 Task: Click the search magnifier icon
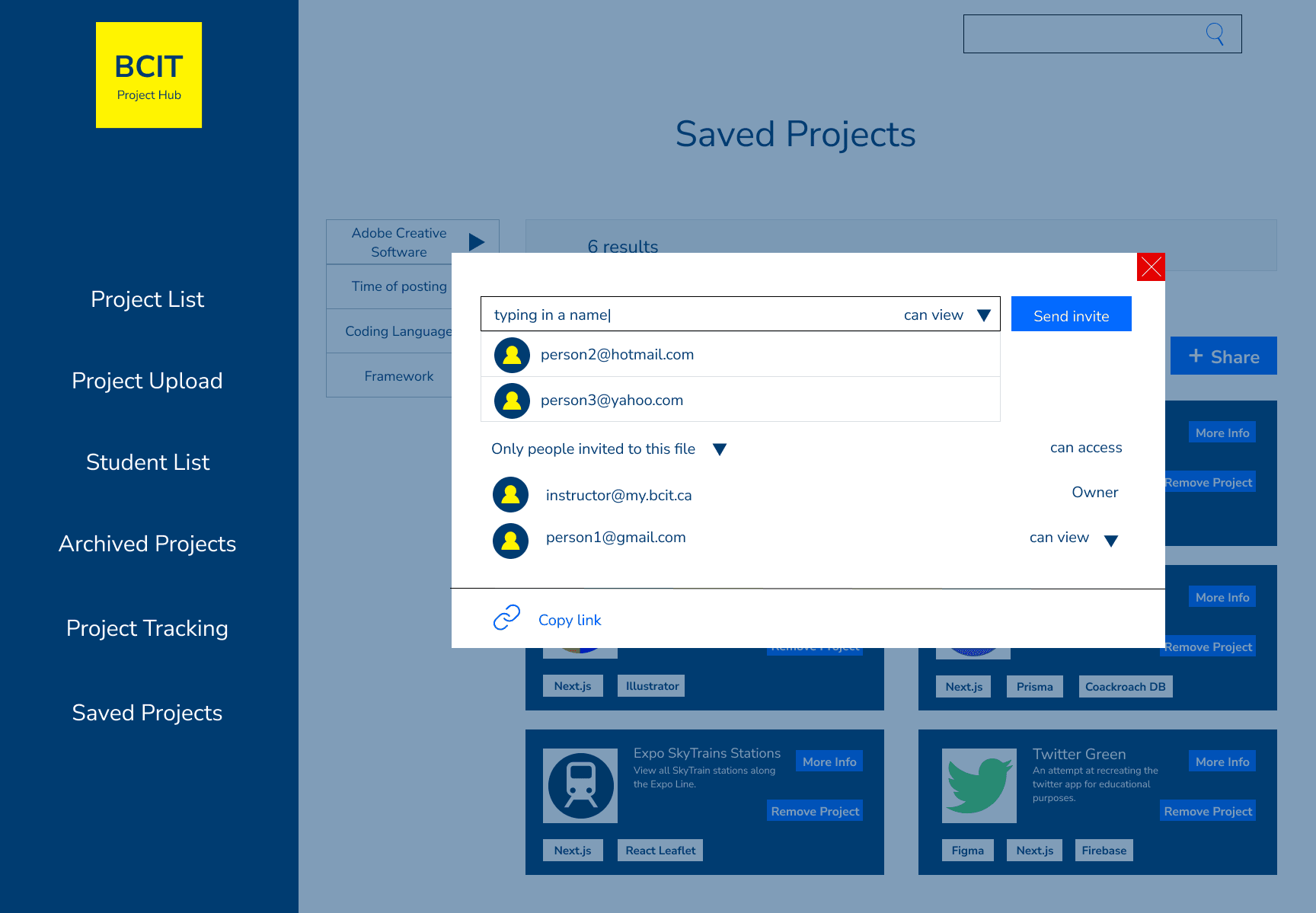pos(1215,34)
